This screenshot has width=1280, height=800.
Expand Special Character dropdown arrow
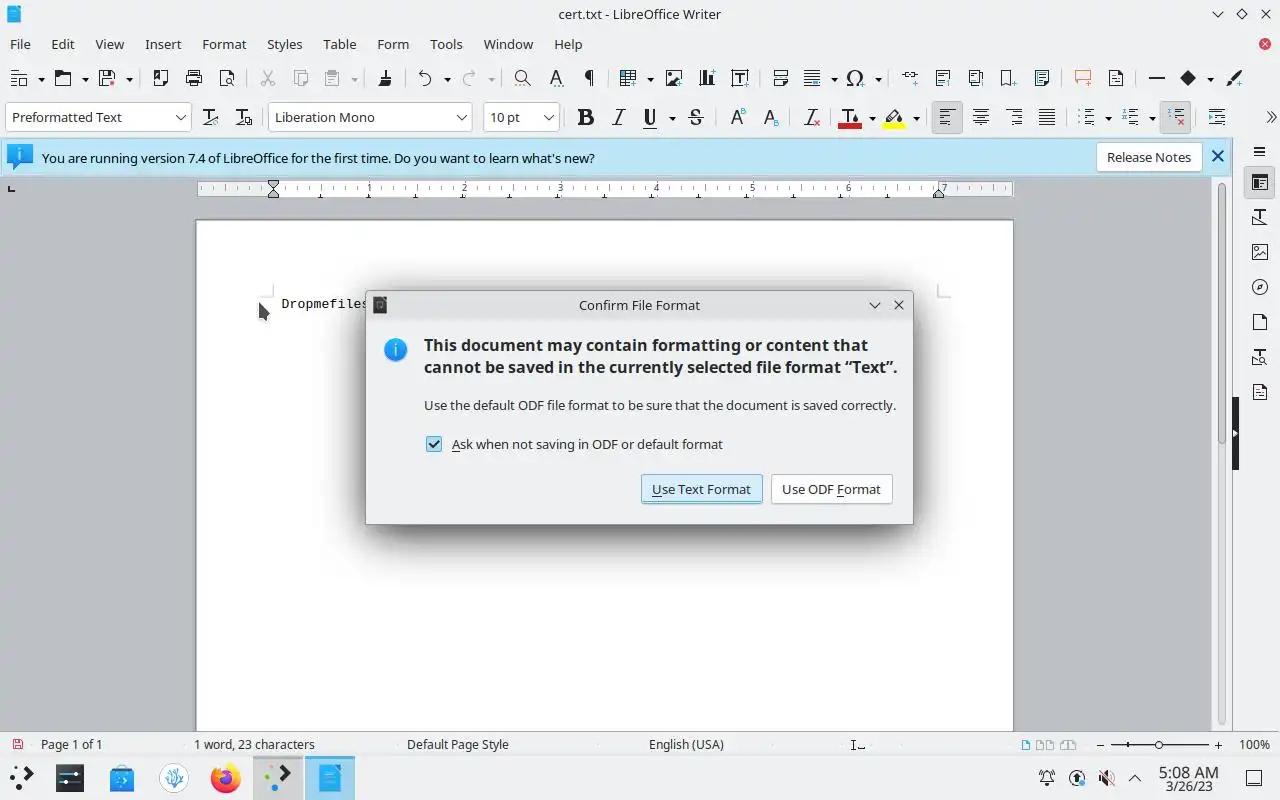coord(878,78)
